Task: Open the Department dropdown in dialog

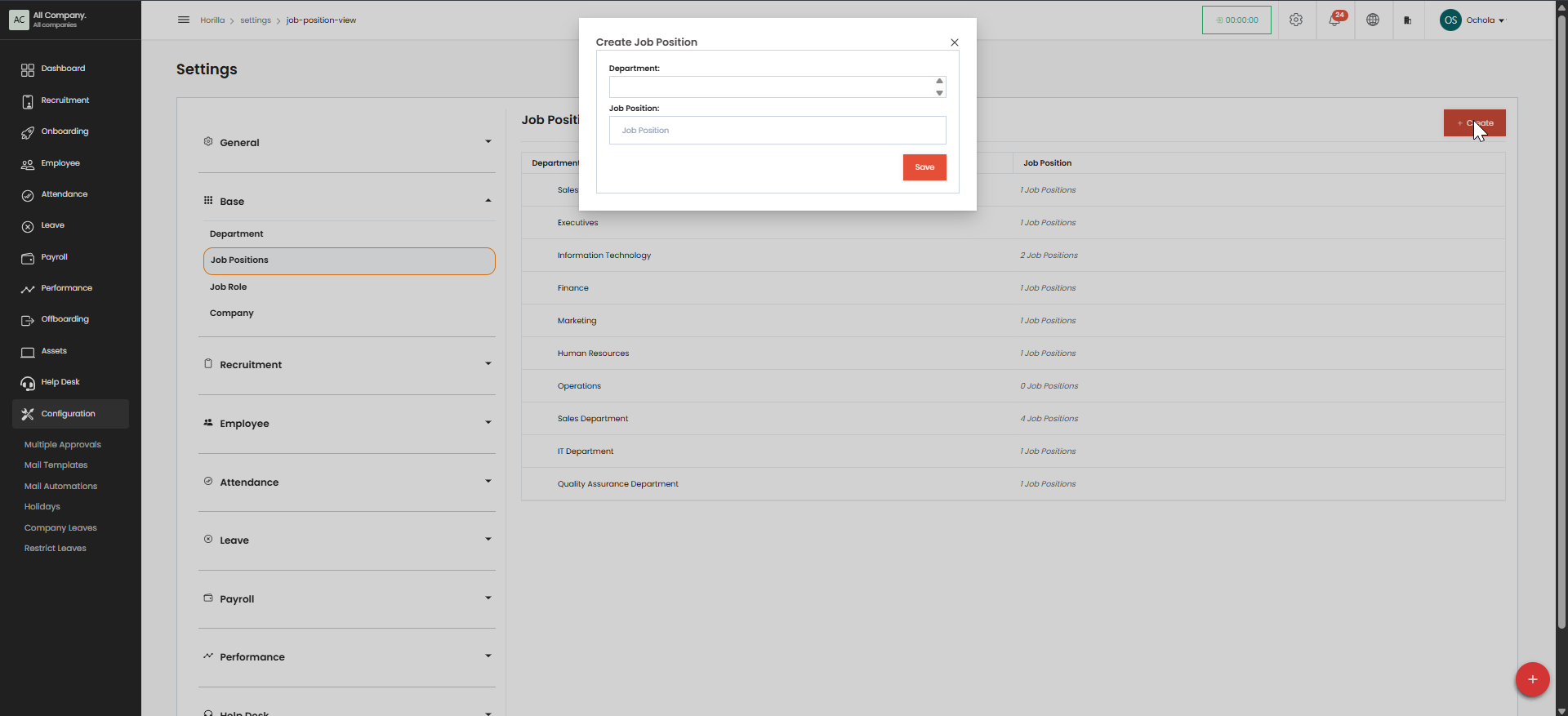Action: [777, 87]
